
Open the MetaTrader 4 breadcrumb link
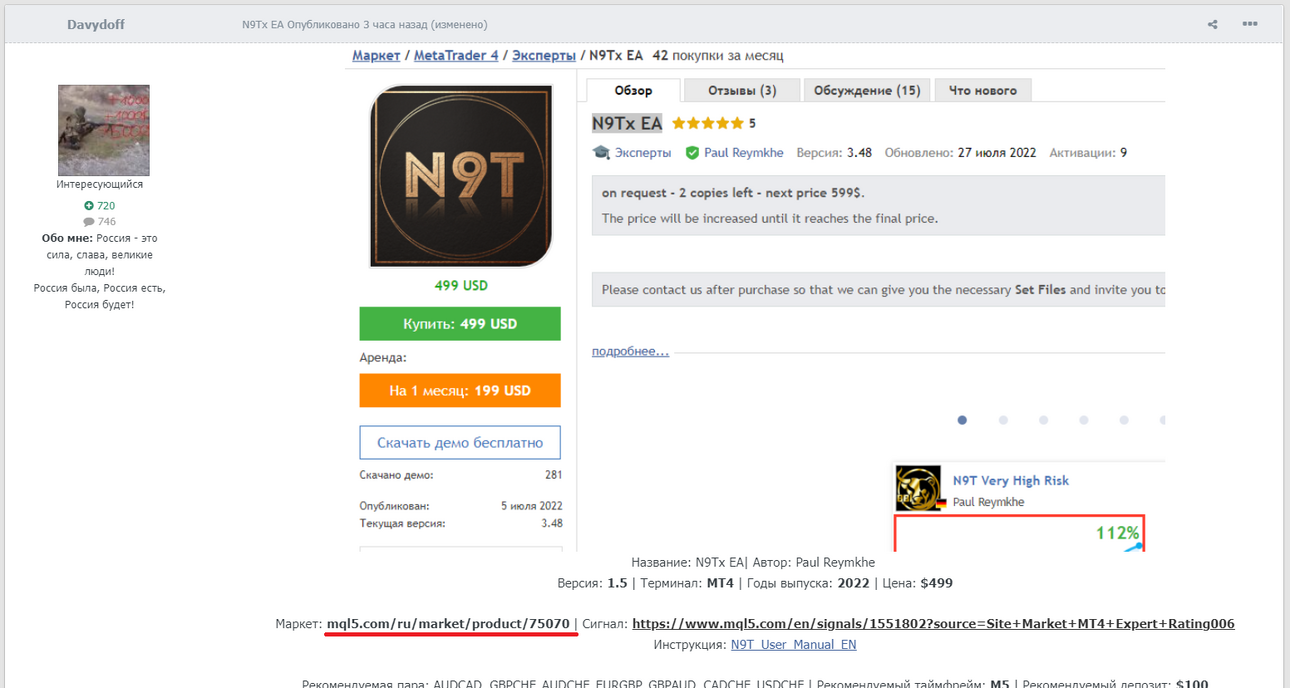point(456,56)
